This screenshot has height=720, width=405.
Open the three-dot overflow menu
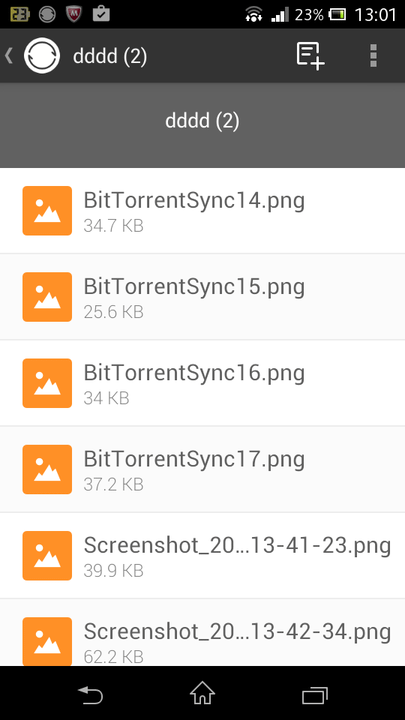click(x=373, y=56)
